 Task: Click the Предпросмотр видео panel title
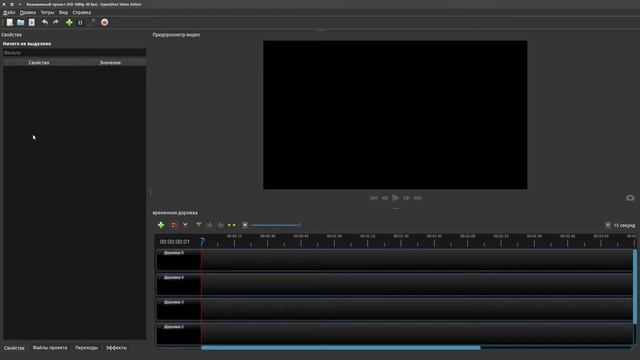click(176, 35)
